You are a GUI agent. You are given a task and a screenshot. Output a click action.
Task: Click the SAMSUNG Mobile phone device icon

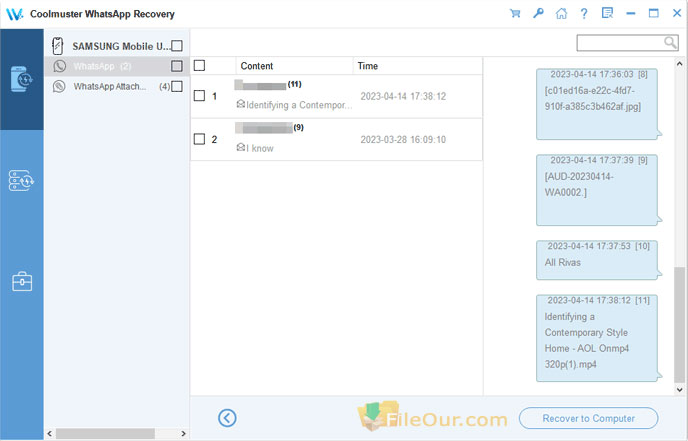pos(57,46)
